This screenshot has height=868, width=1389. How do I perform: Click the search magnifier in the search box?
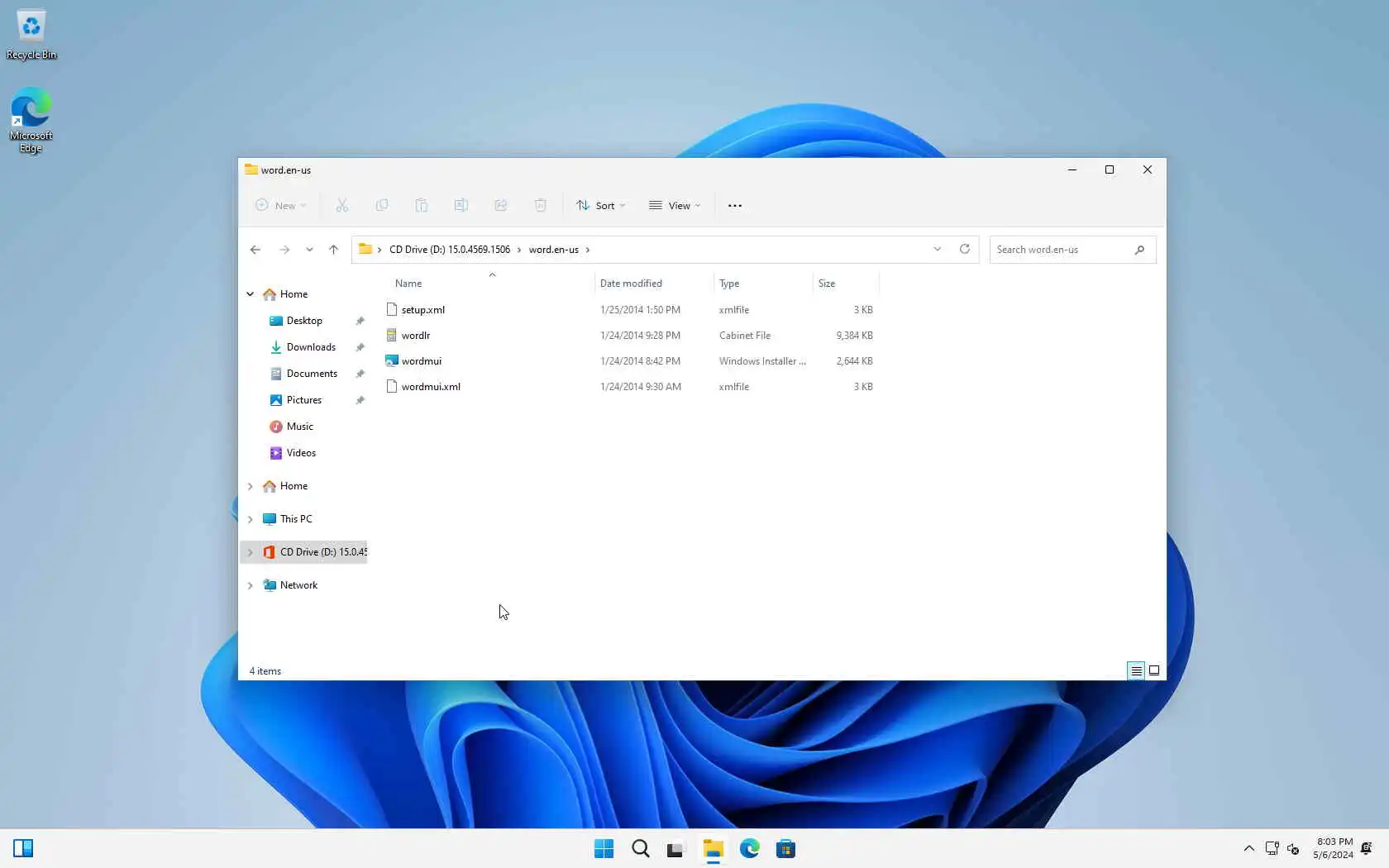[x=1139, y=250]
